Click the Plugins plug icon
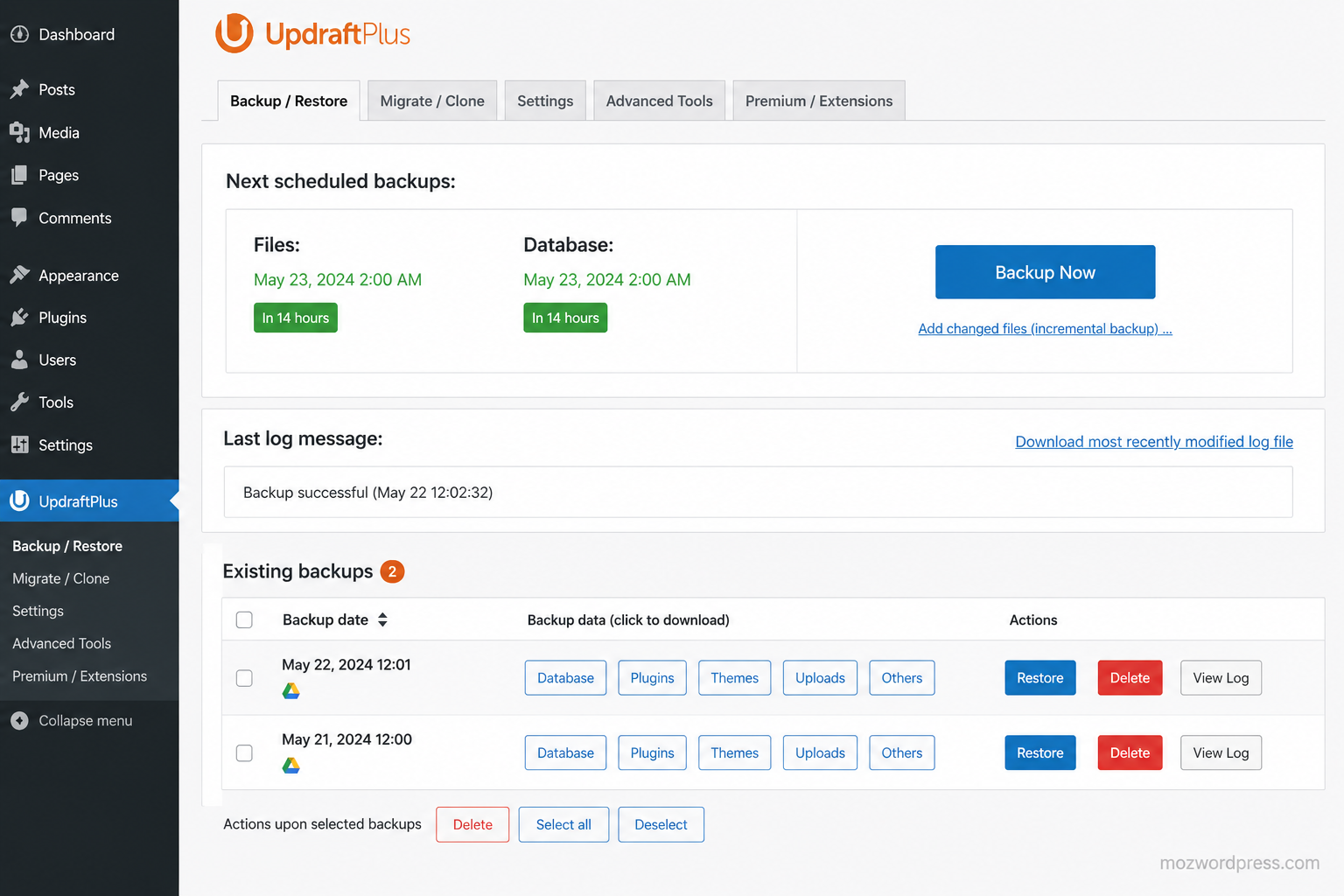Image resolution: width=1344 pixels, height=896 pixels. coord(19,317)
